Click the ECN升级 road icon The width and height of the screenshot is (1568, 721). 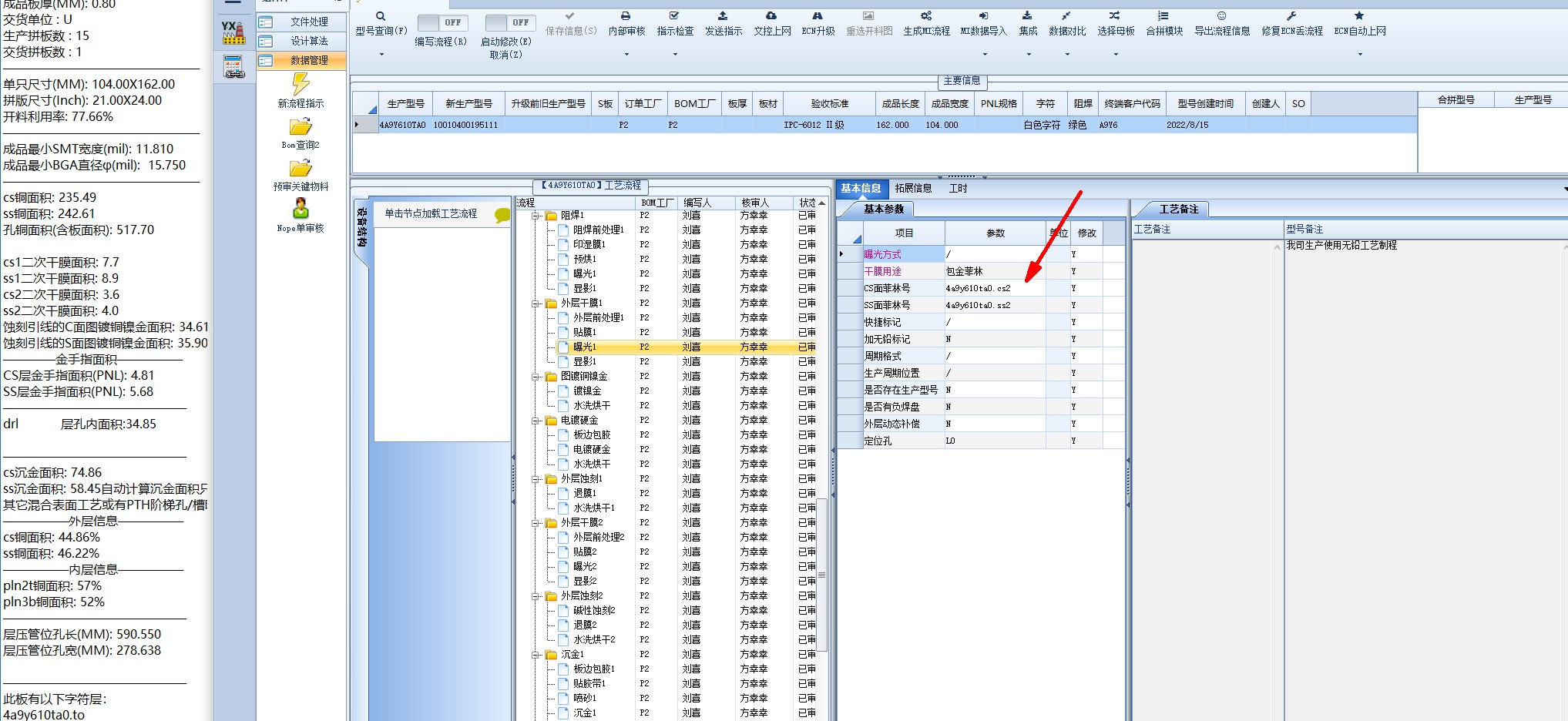coord(818,16)
